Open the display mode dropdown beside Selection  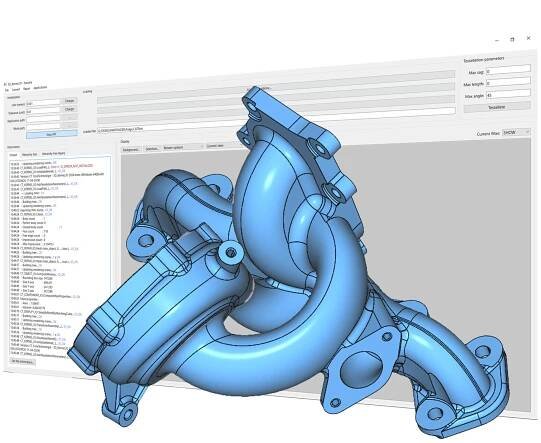click(183, 147)
